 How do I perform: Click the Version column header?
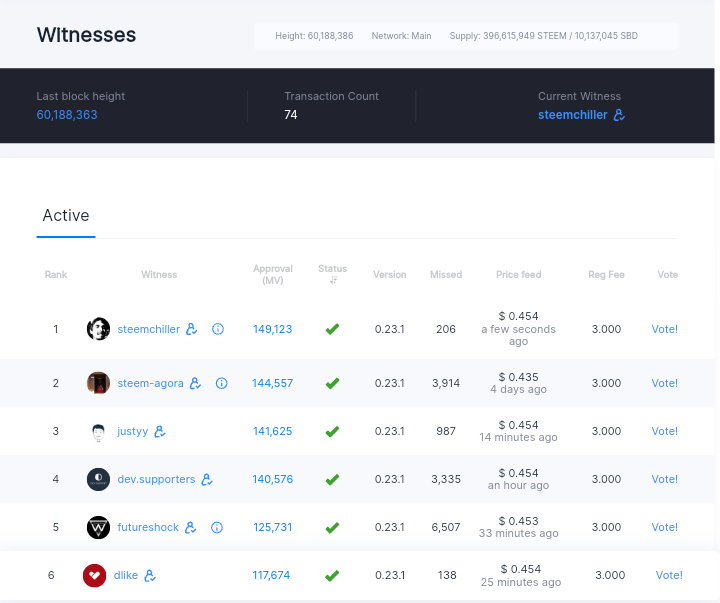389,275
